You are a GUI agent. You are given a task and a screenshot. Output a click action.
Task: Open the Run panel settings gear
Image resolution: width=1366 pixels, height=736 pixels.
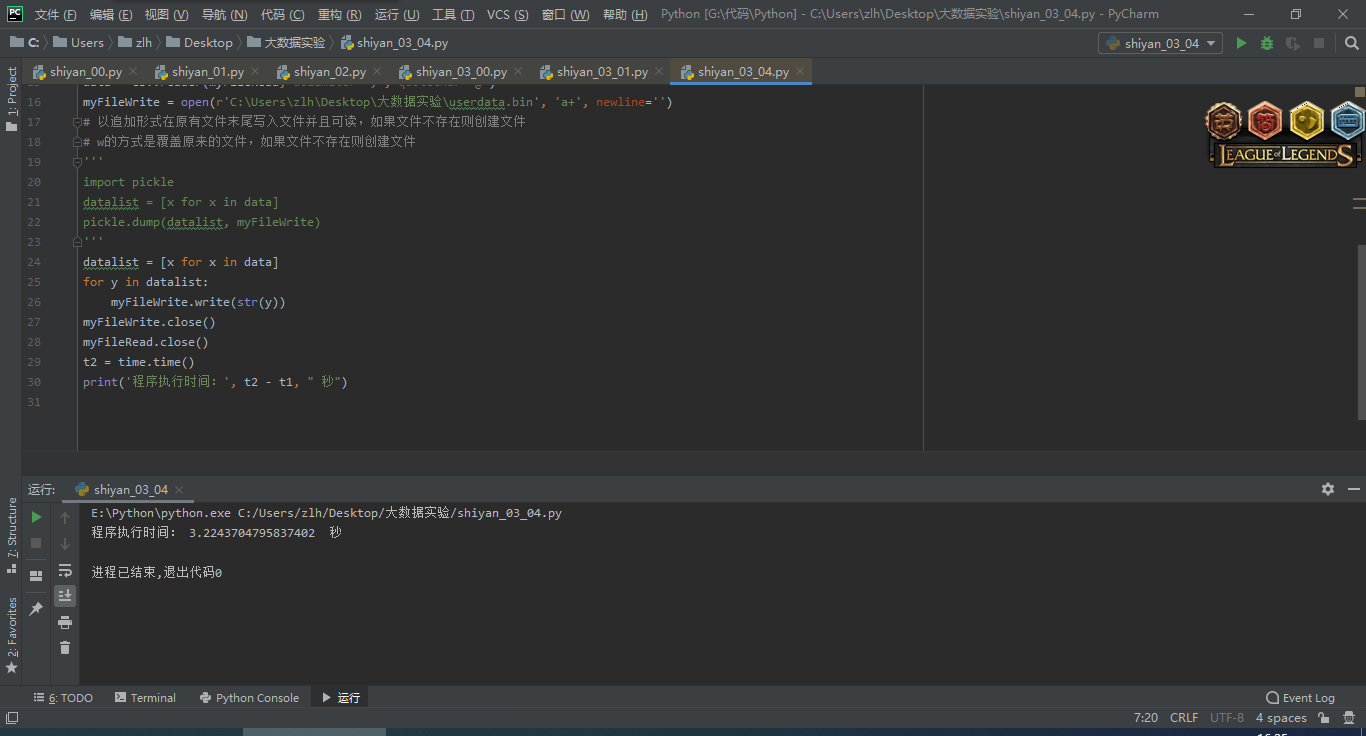(x=1327, y=489)
